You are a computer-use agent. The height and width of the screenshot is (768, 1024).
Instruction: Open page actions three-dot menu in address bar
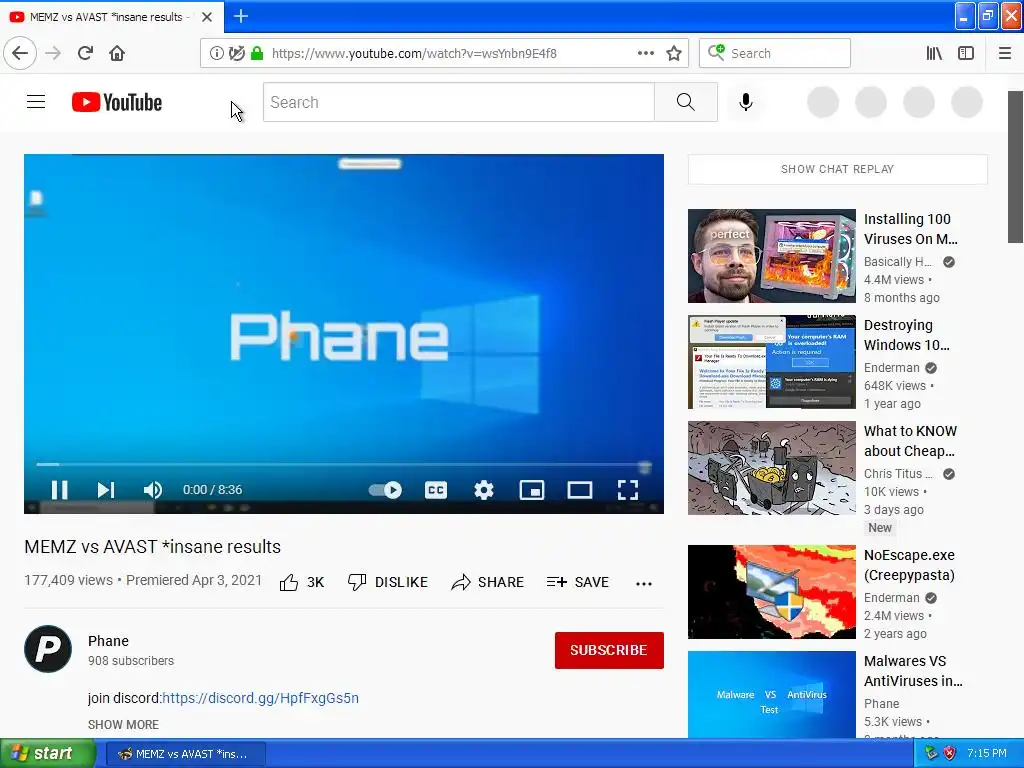(645, 53)
